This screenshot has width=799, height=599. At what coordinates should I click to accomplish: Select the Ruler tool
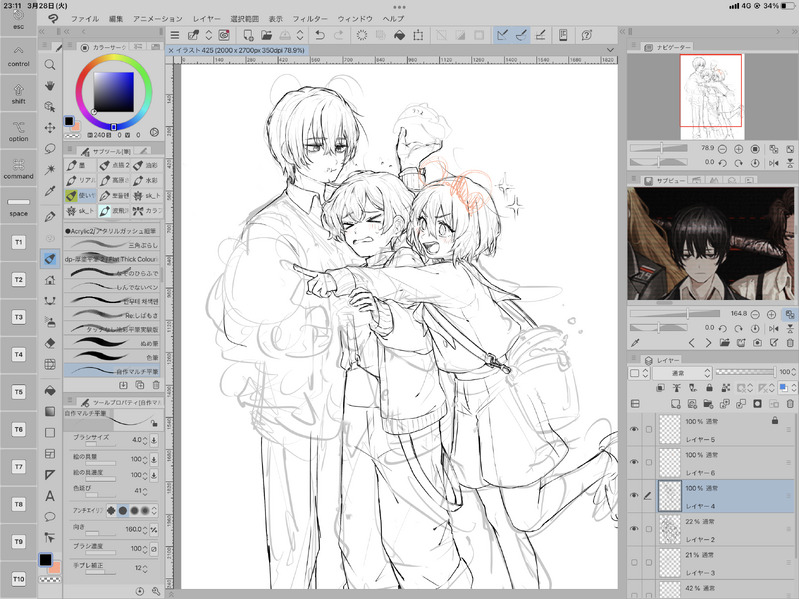tap(49, 475)
